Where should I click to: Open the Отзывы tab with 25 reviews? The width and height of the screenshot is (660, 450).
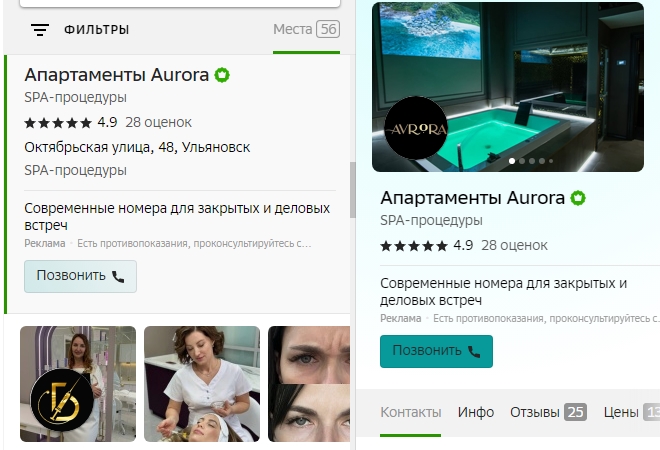click(547, 412)
